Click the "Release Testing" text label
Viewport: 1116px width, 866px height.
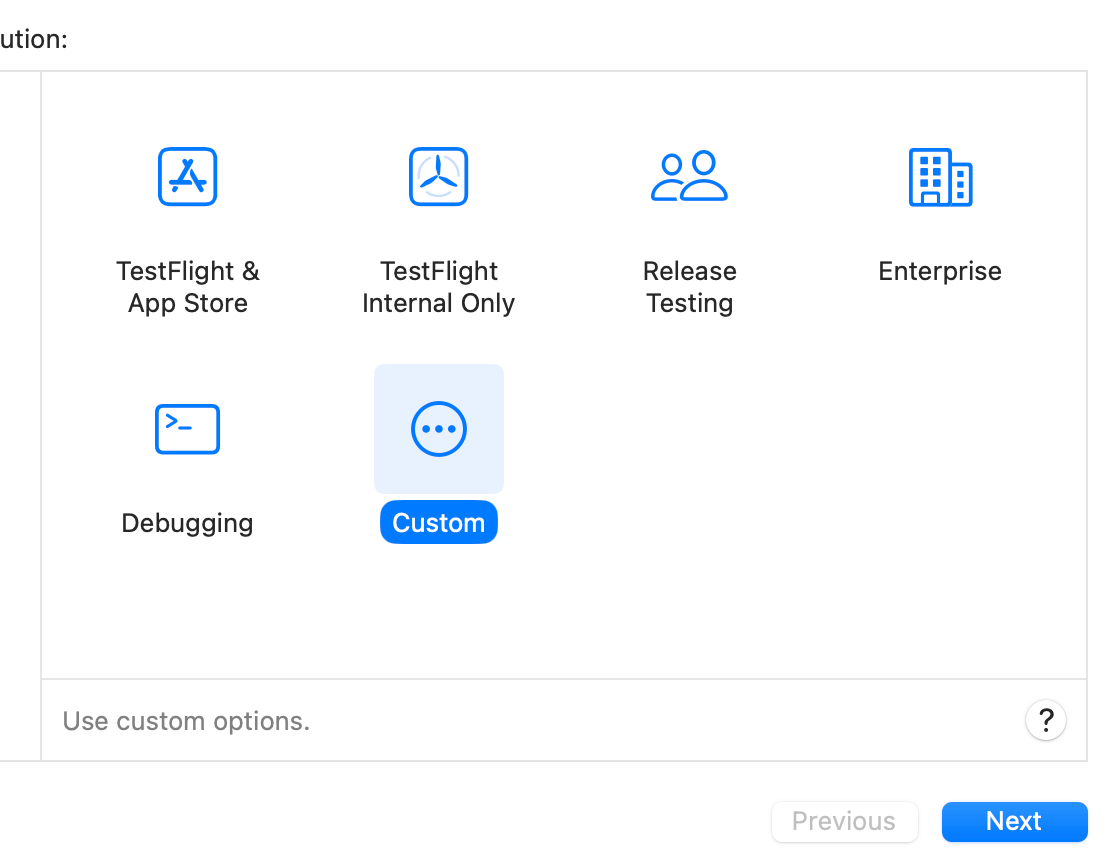(x=689, y=287)
